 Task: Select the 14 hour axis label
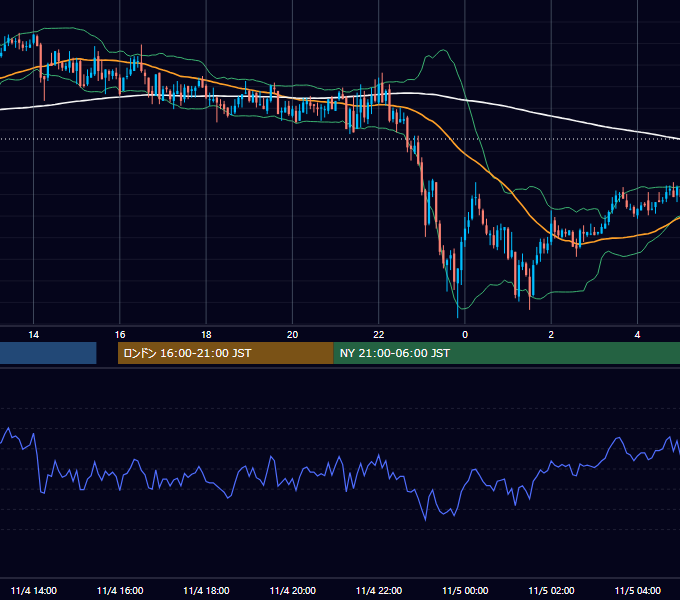click(x=33, y=335)
